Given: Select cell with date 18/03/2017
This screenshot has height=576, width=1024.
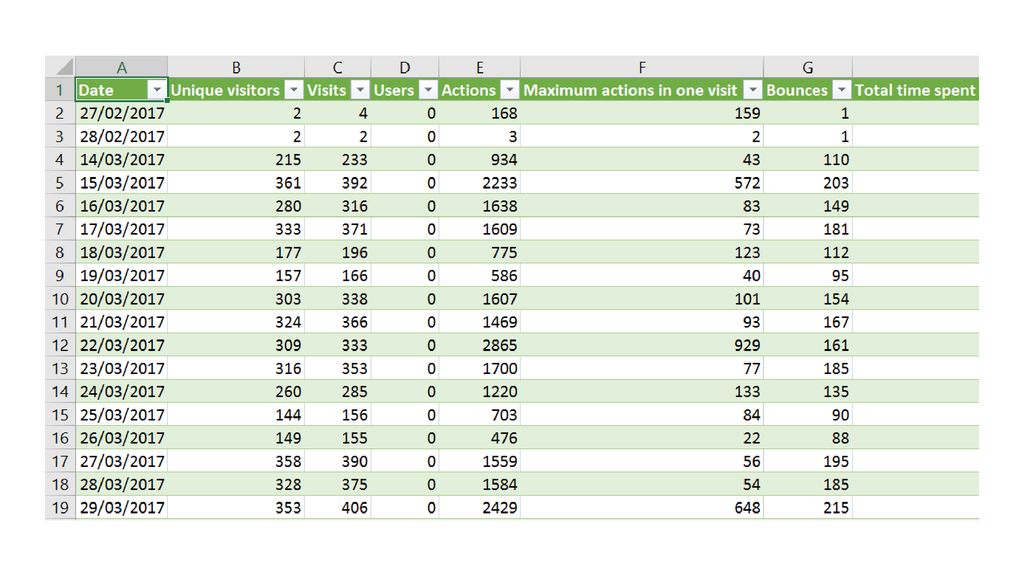Looking at the screenshot, I should point(121,252).
